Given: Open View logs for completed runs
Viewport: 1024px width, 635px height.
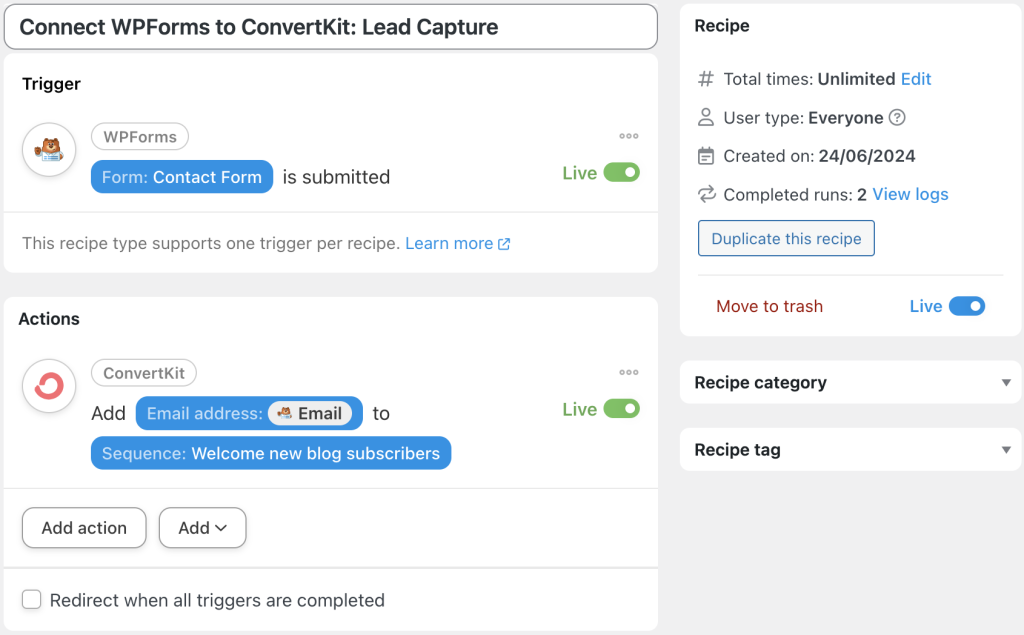Looking at the screenshot, I should tap(910, 194).
